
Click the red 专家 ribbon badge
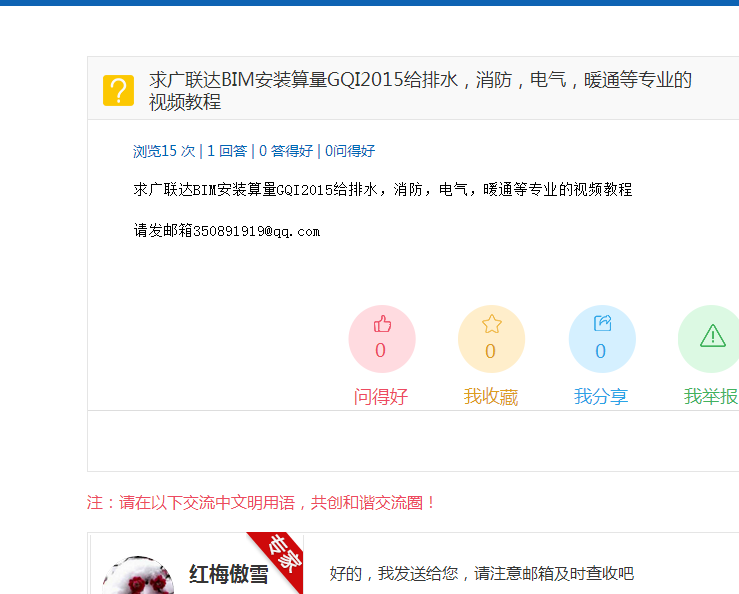pos(281,557)
